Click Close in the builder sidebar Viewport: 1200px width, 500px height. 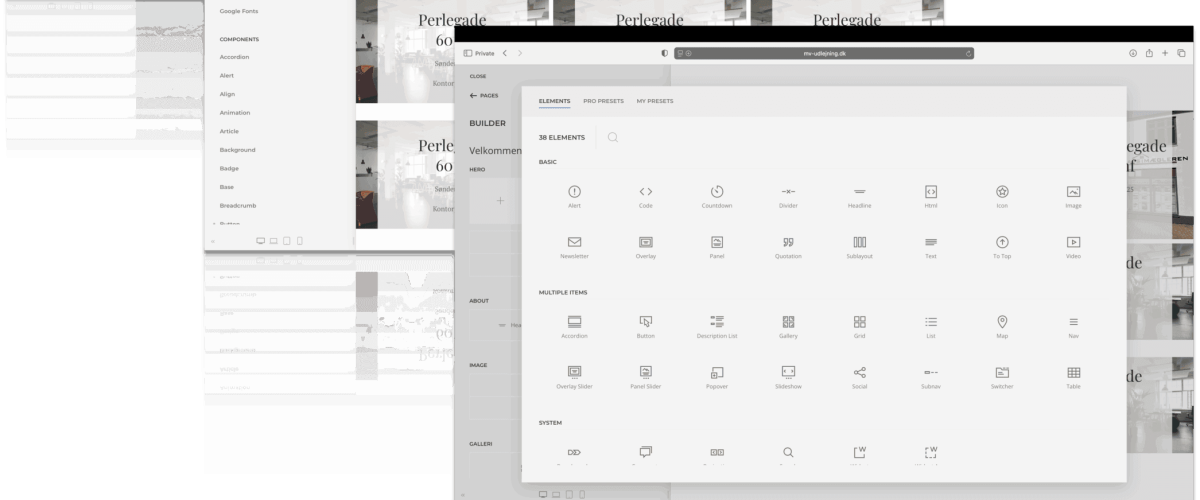[x=477, y=75]
